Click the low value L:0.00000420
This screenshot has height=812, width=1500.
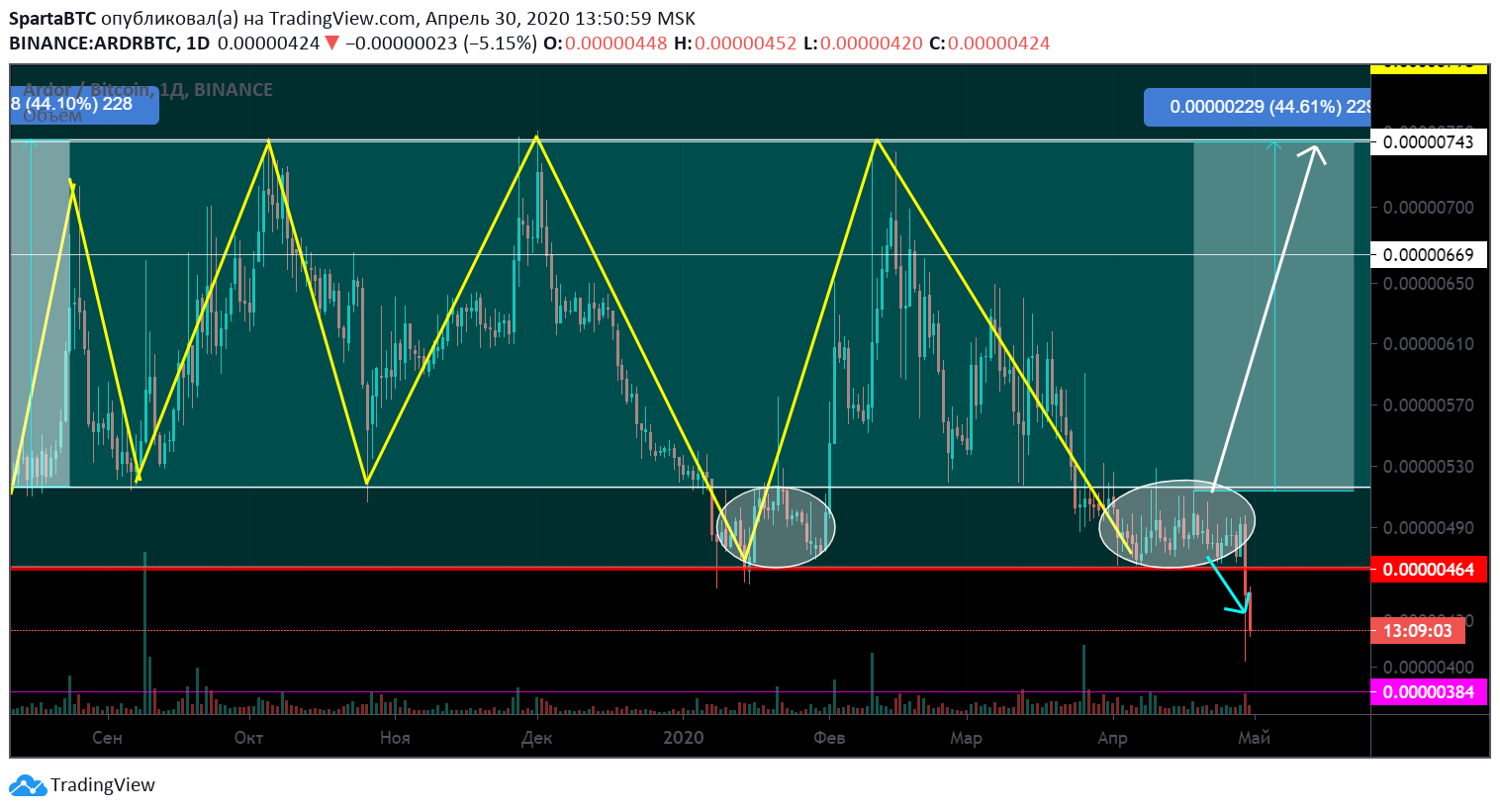(x=863, y=44)
